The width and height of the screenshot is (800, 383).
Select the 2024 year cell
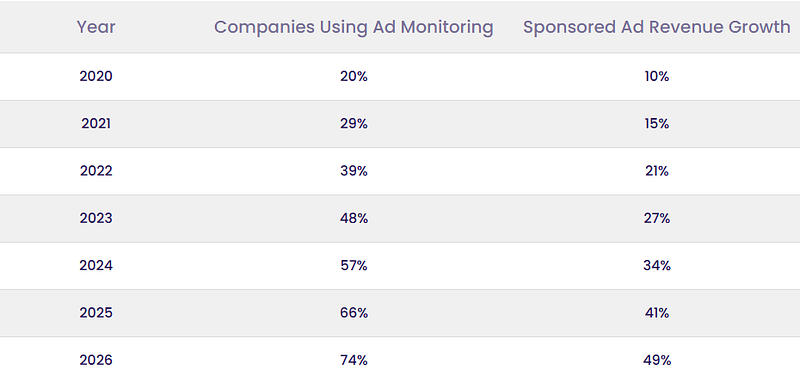click(x=96, y=266)
